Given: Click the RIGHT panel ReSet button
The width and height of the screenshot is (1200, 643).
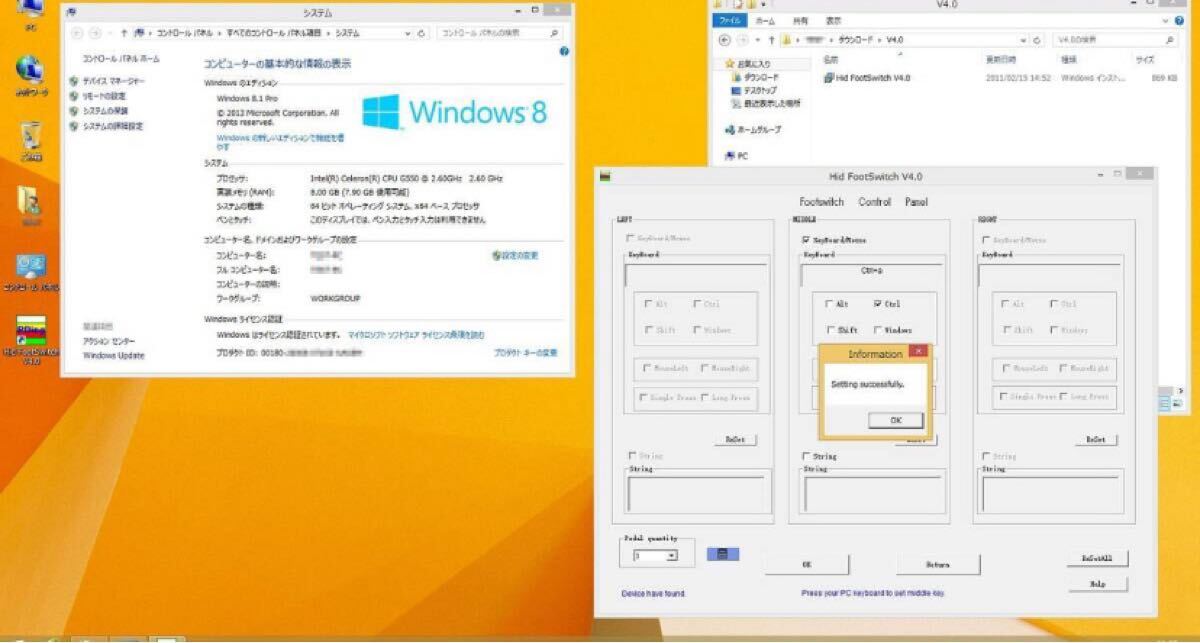Looking at the screenshot, I should (1095, 439).
